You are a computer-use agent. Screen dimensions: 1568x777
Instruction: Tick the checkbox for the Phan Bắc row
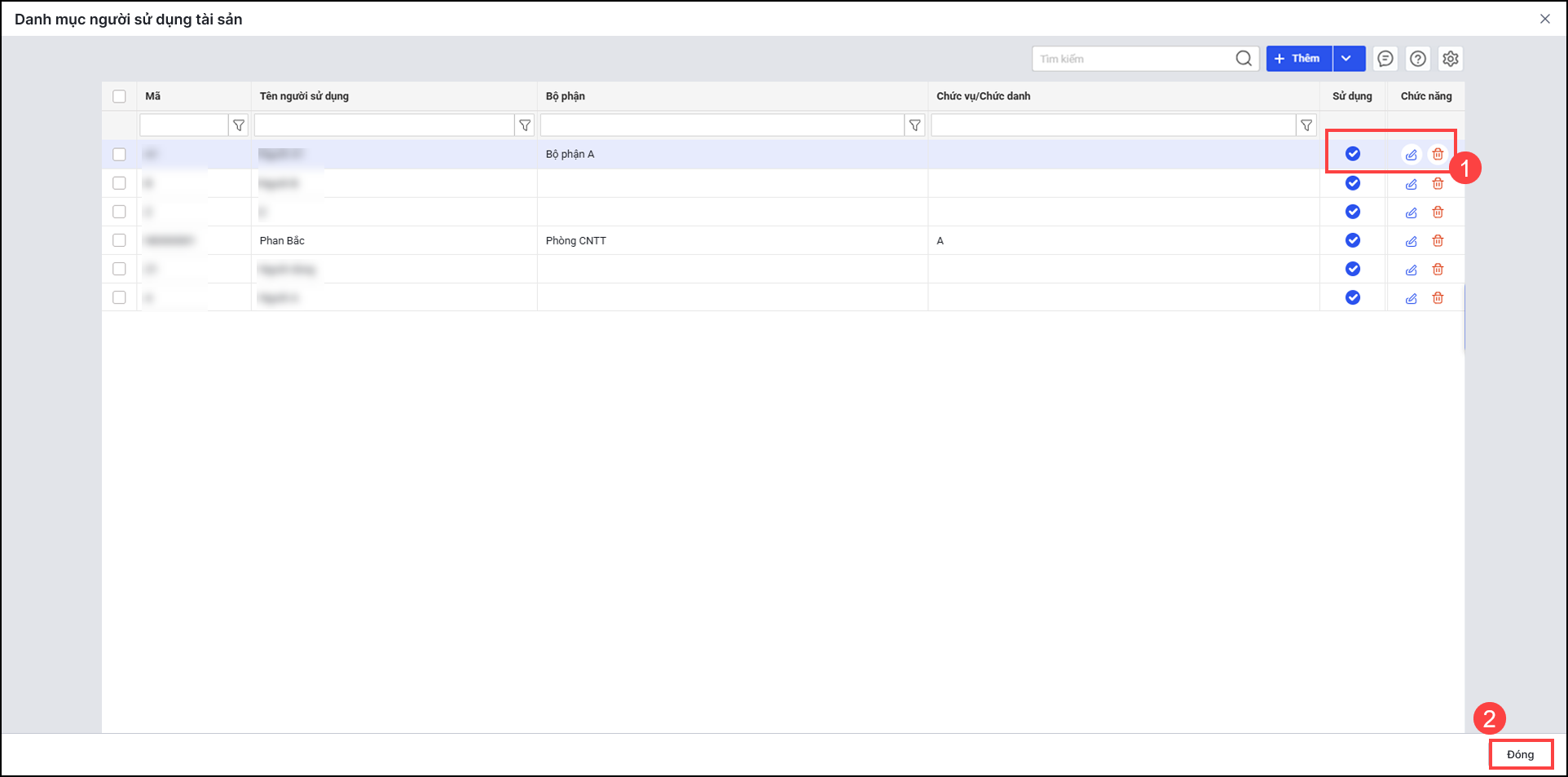[120, 240]
